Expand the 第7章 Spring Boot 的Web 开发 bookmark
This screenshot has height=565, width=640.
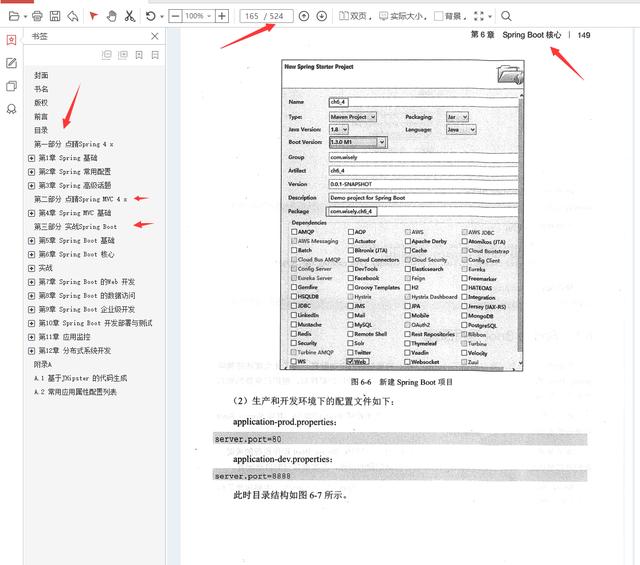click(x=31, y=282)
